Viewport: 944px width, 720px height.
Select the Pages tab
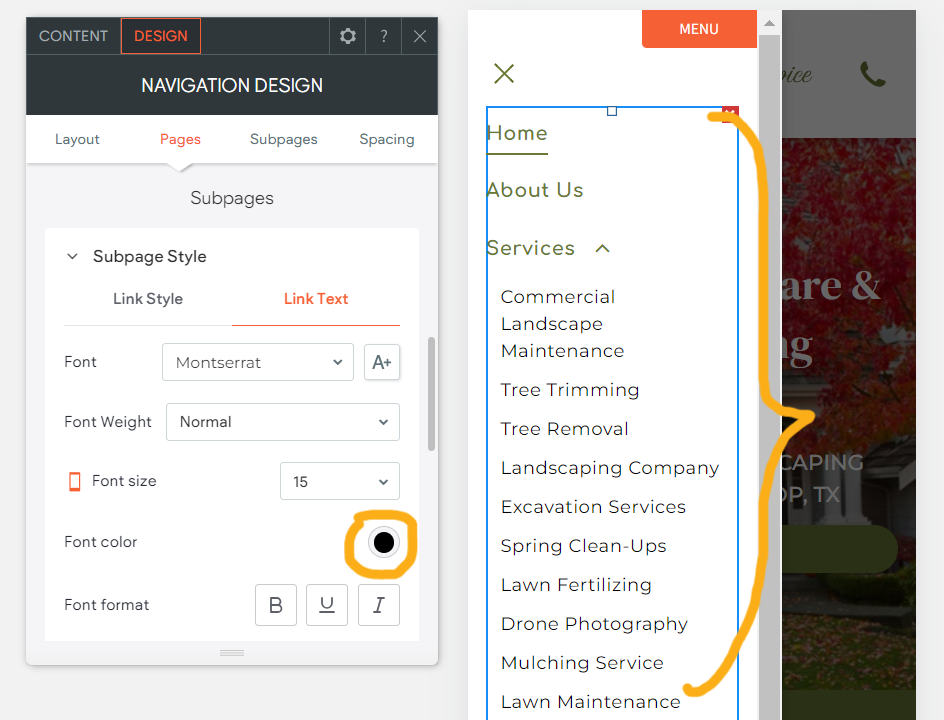tap(180, 139)
